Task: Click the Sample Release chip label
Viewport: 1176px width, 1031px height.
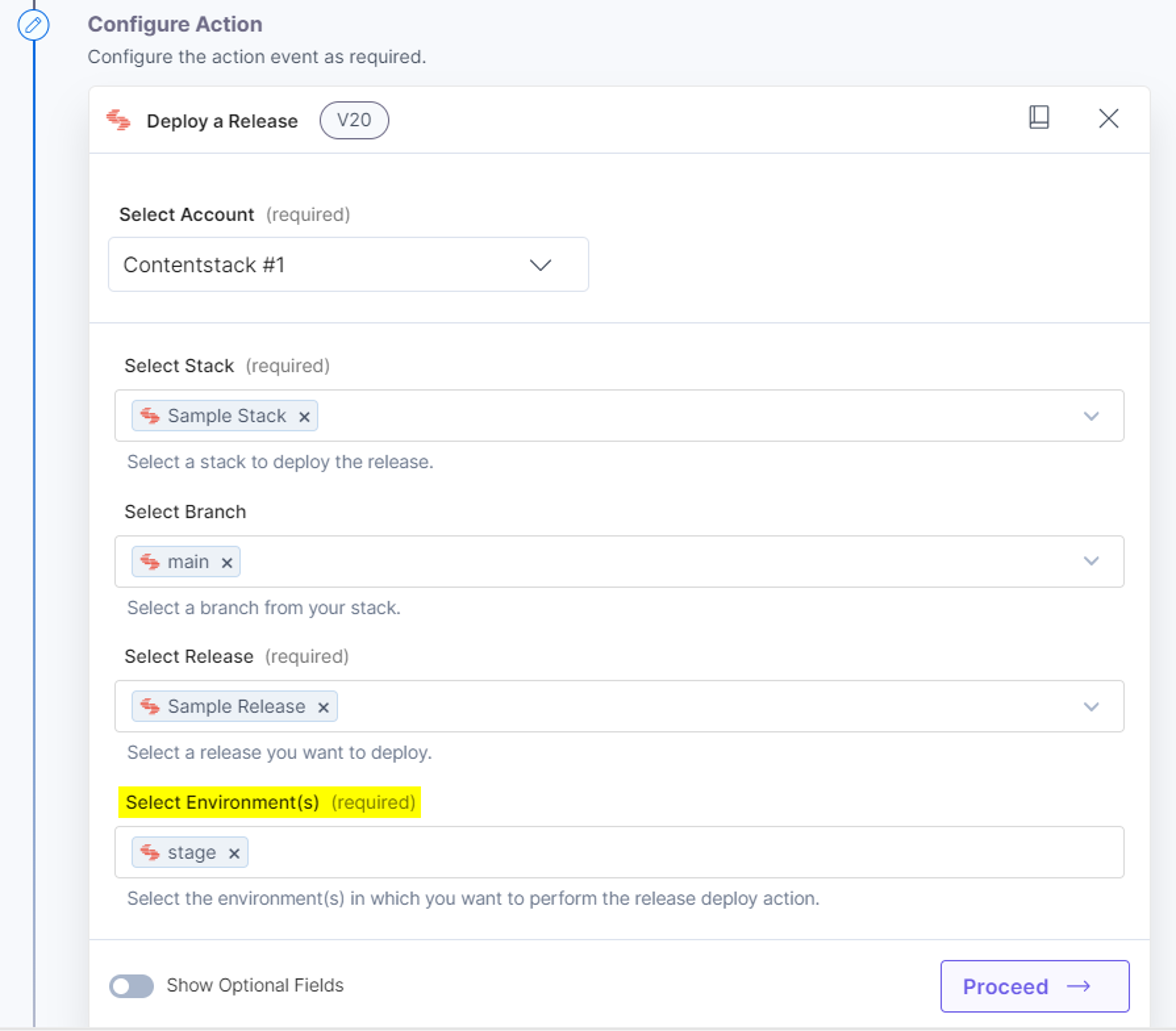Action: [x=236, y=706]
